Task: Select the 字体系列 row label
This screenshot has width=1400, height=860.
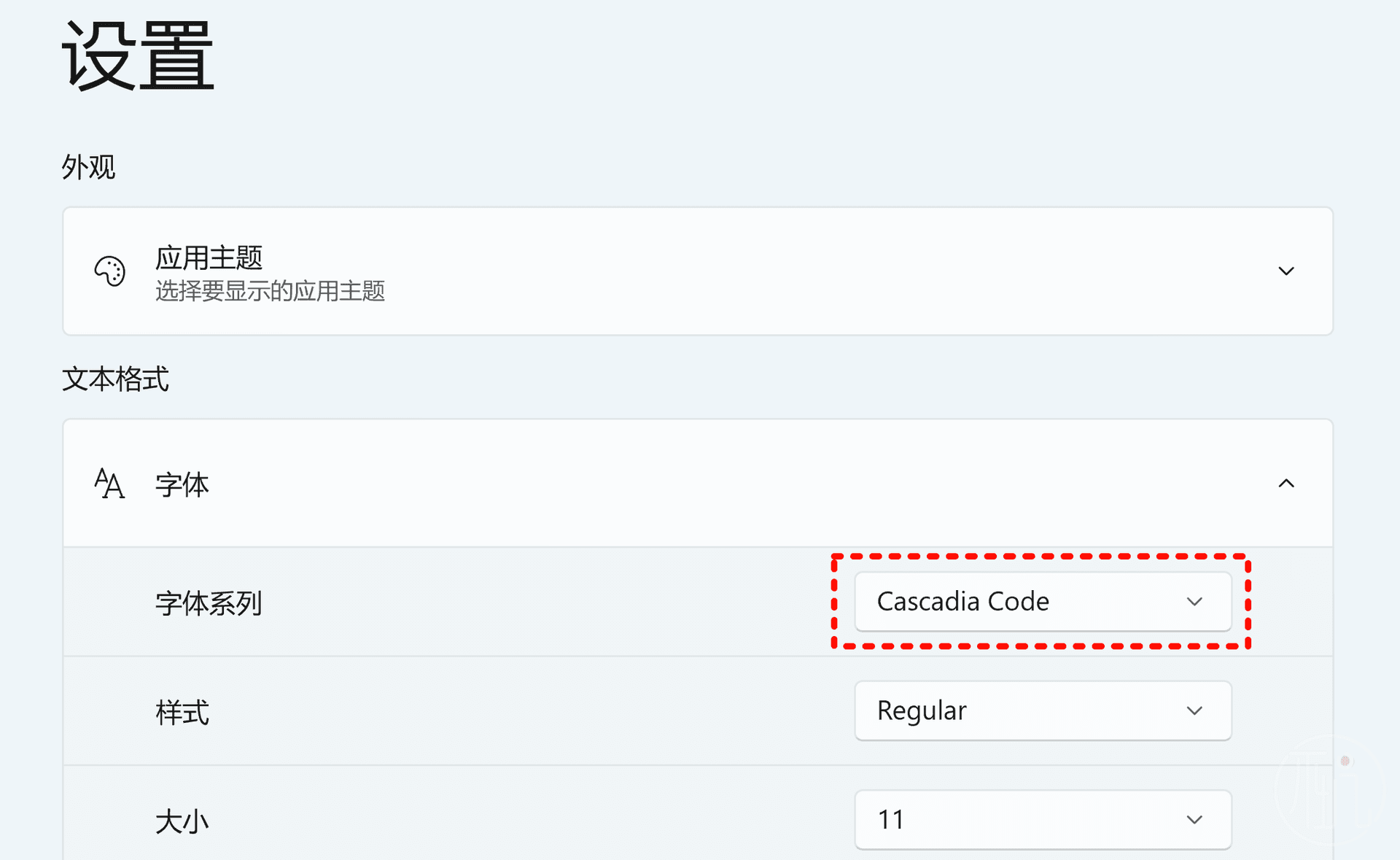Action: point(209,603)
